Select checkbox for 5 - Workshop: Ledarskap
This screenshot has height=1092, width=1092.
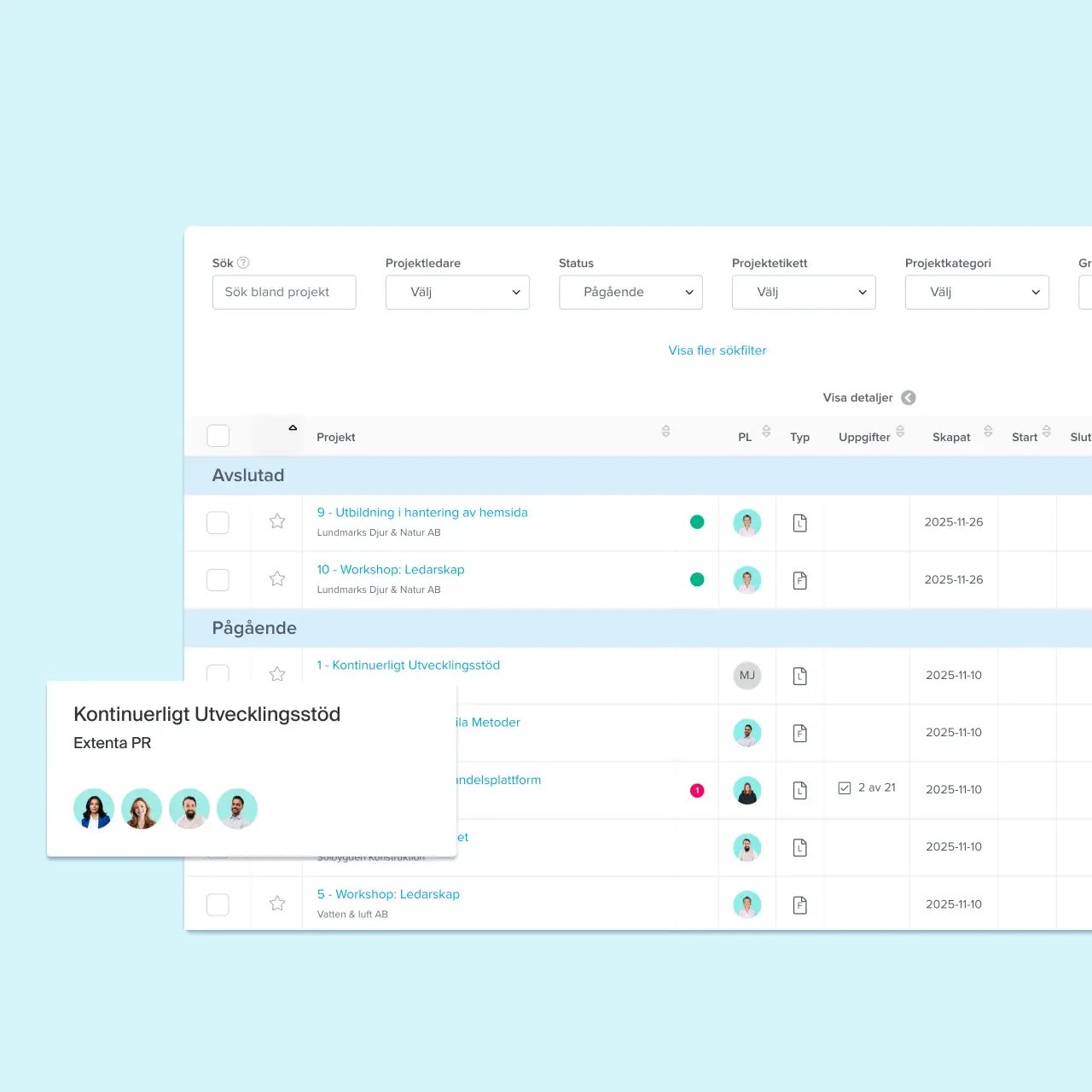pyautogui.click(x=218, y=904)
